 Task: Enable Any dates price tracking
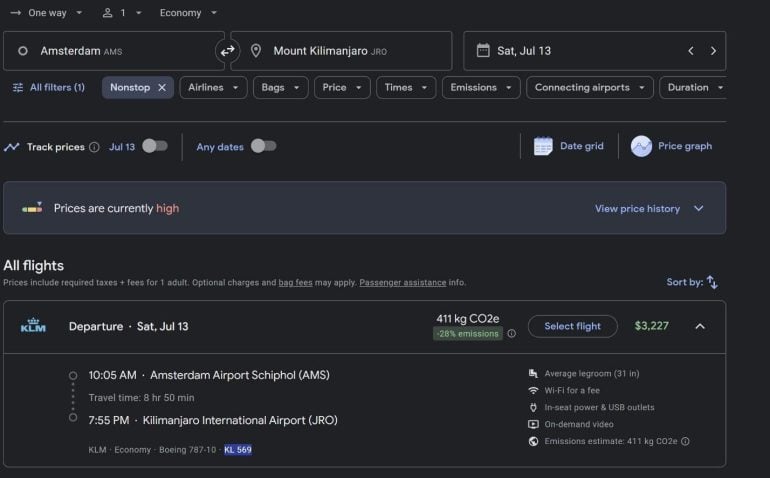pyautogui.click(x=263, y=146)
